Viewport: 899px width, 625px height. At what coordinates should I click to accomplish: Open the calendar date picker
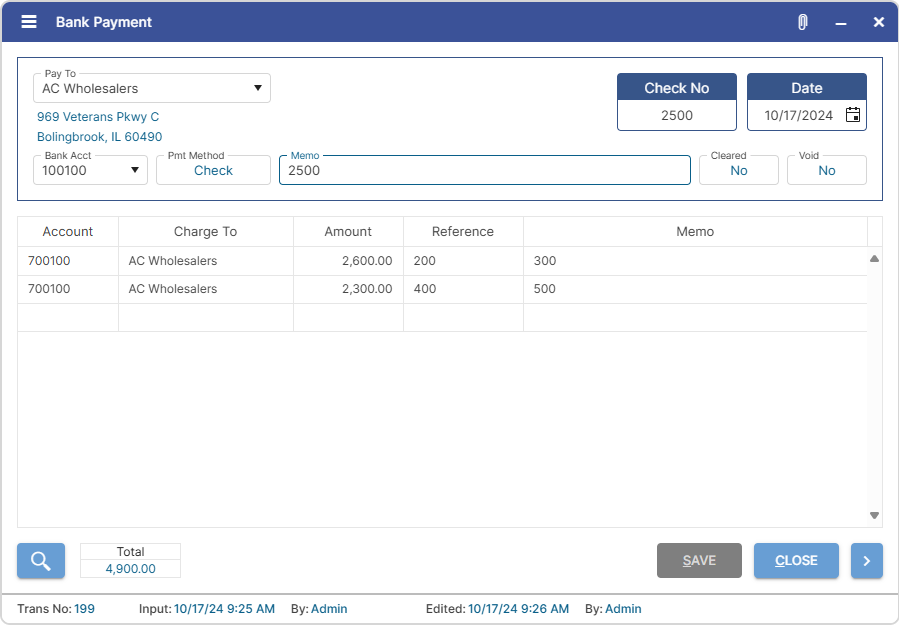tap(853, 115)
